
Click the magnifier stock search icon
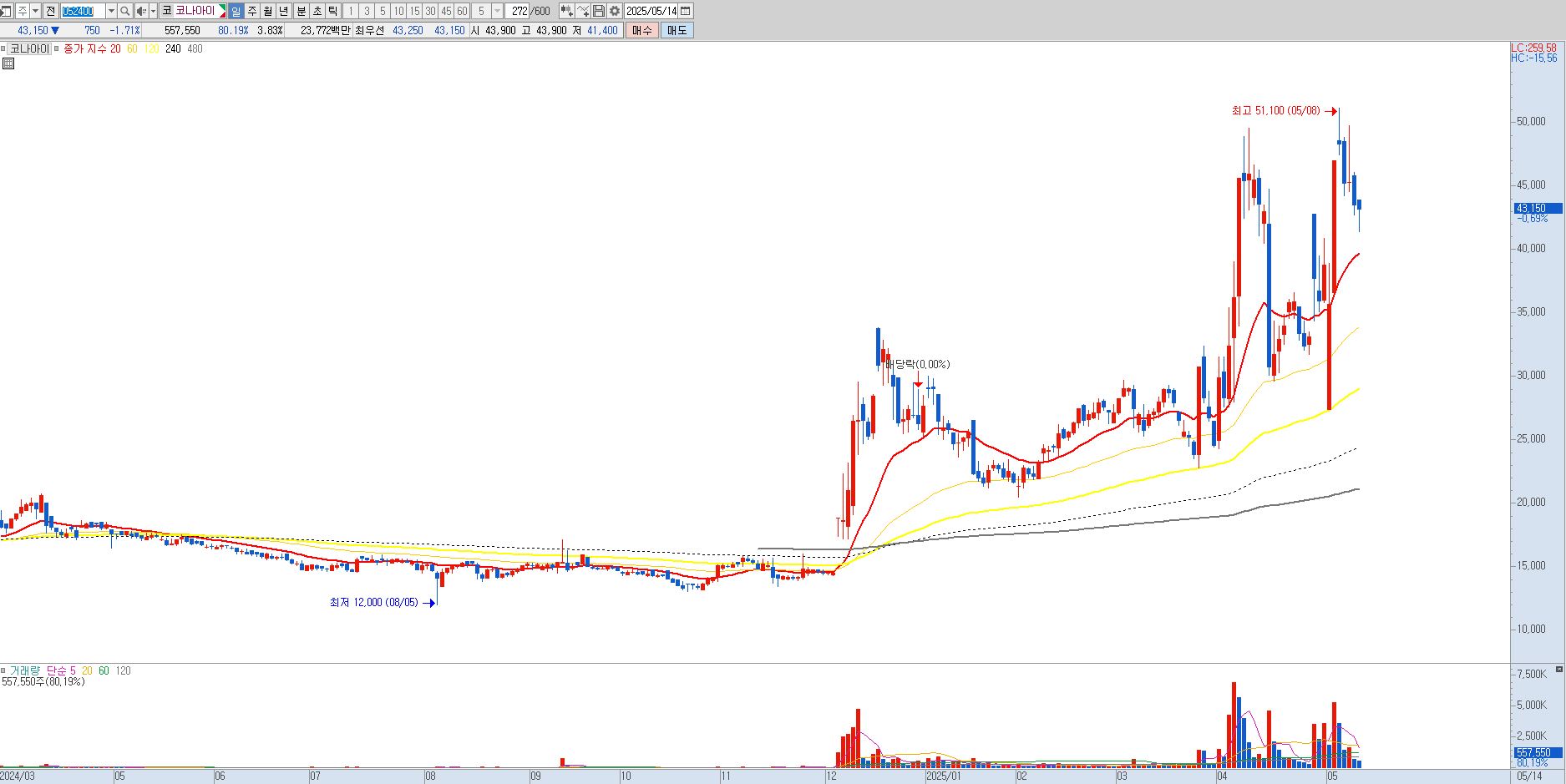[x=125, y=11]
